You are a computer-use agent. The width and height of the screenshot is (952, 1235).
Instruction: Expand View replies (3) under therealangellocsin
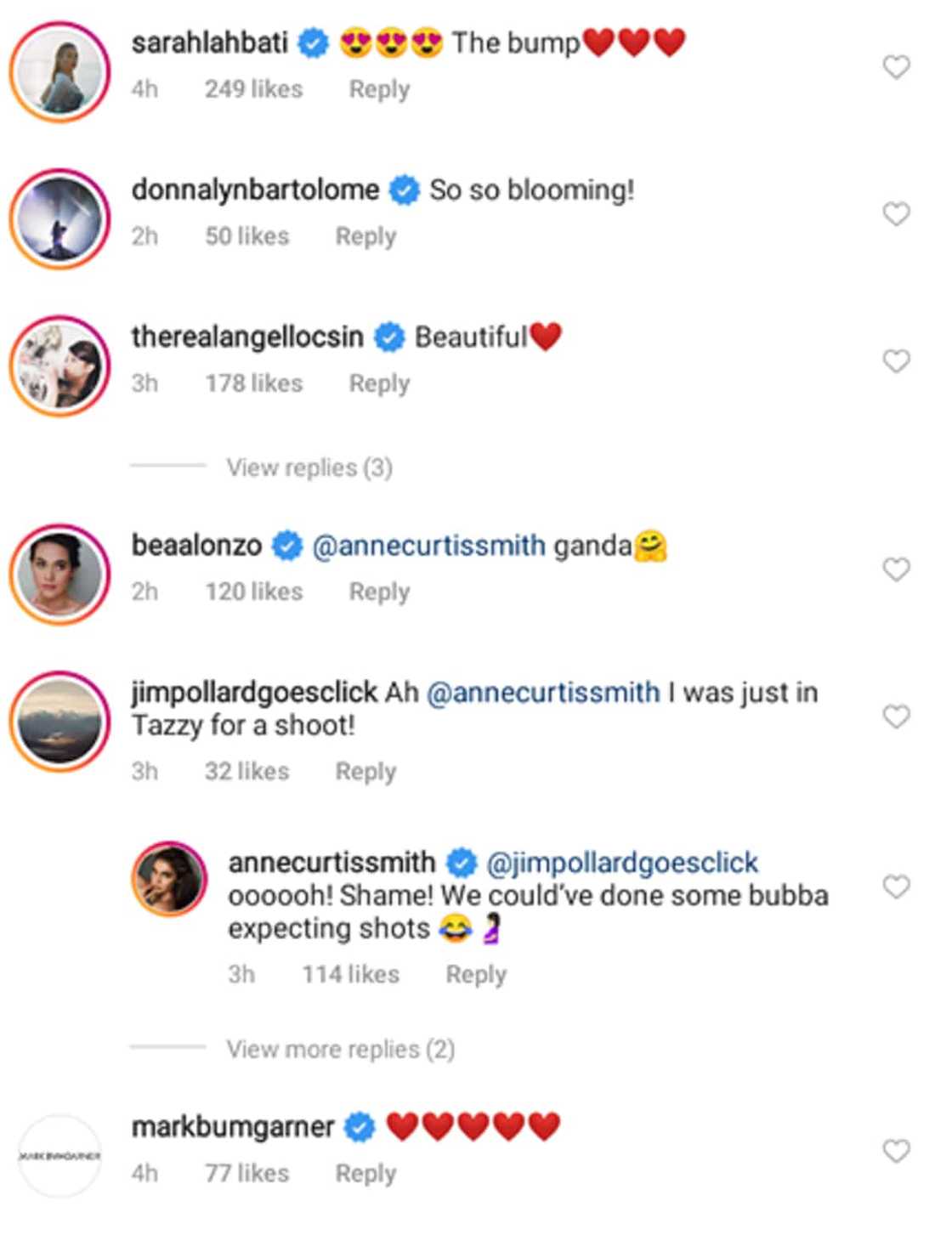pyautogui.click(x=310, y=467)
